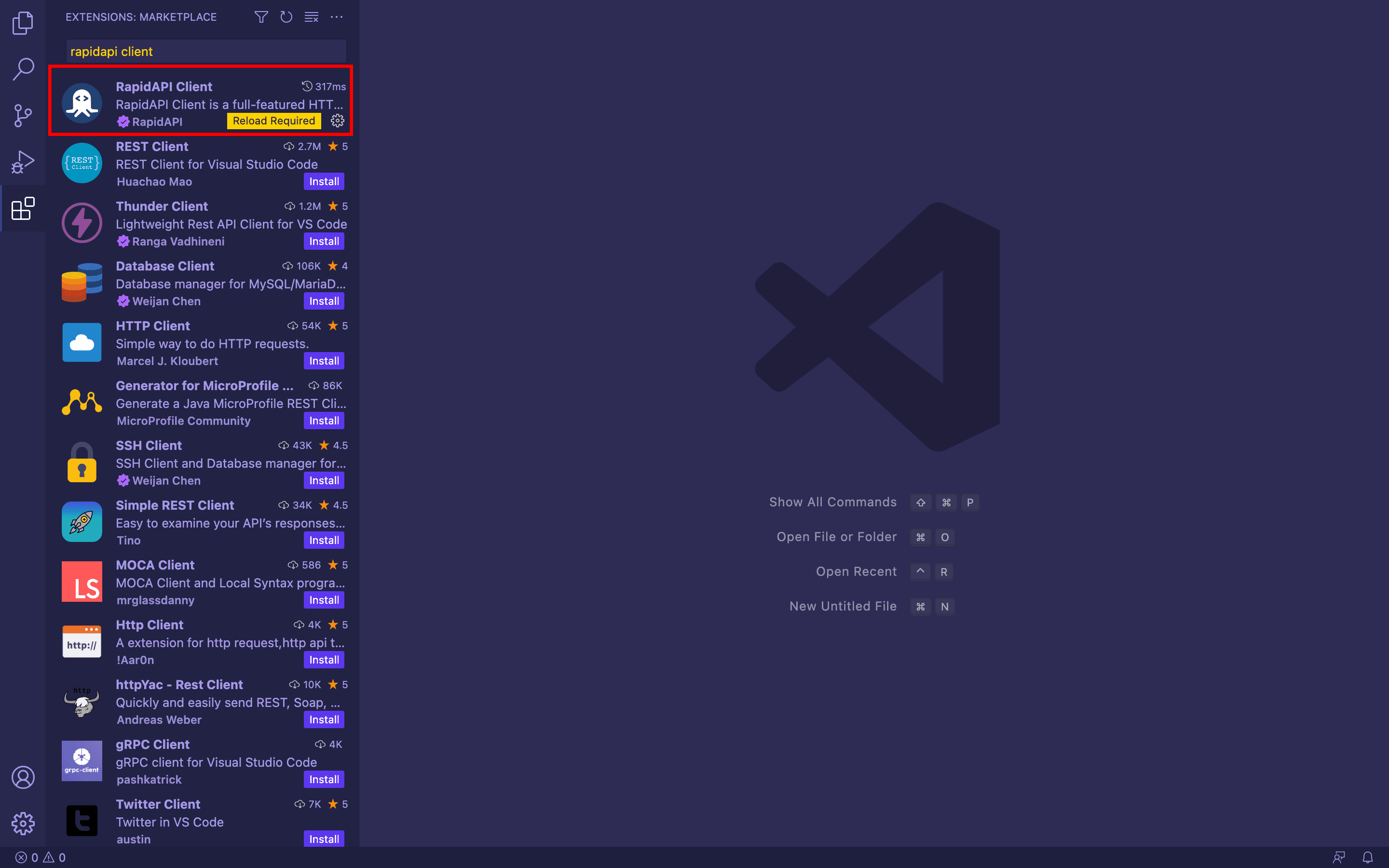The height and width of the screenshot is (868, 1389).
Task: Open httpYac yak icon
Action: pos(82,701)
